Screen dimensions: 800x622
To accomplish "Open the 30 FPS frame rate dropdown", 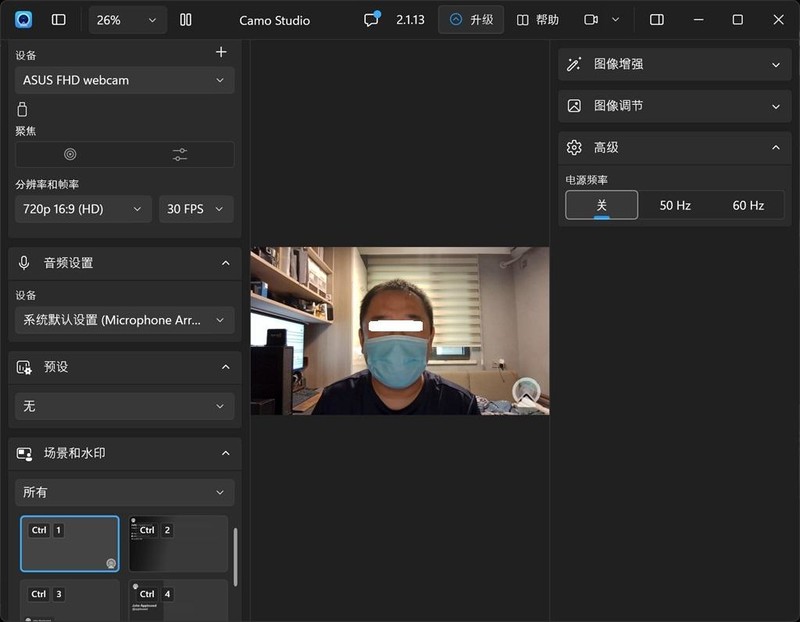I will click(x=196, y=209).
